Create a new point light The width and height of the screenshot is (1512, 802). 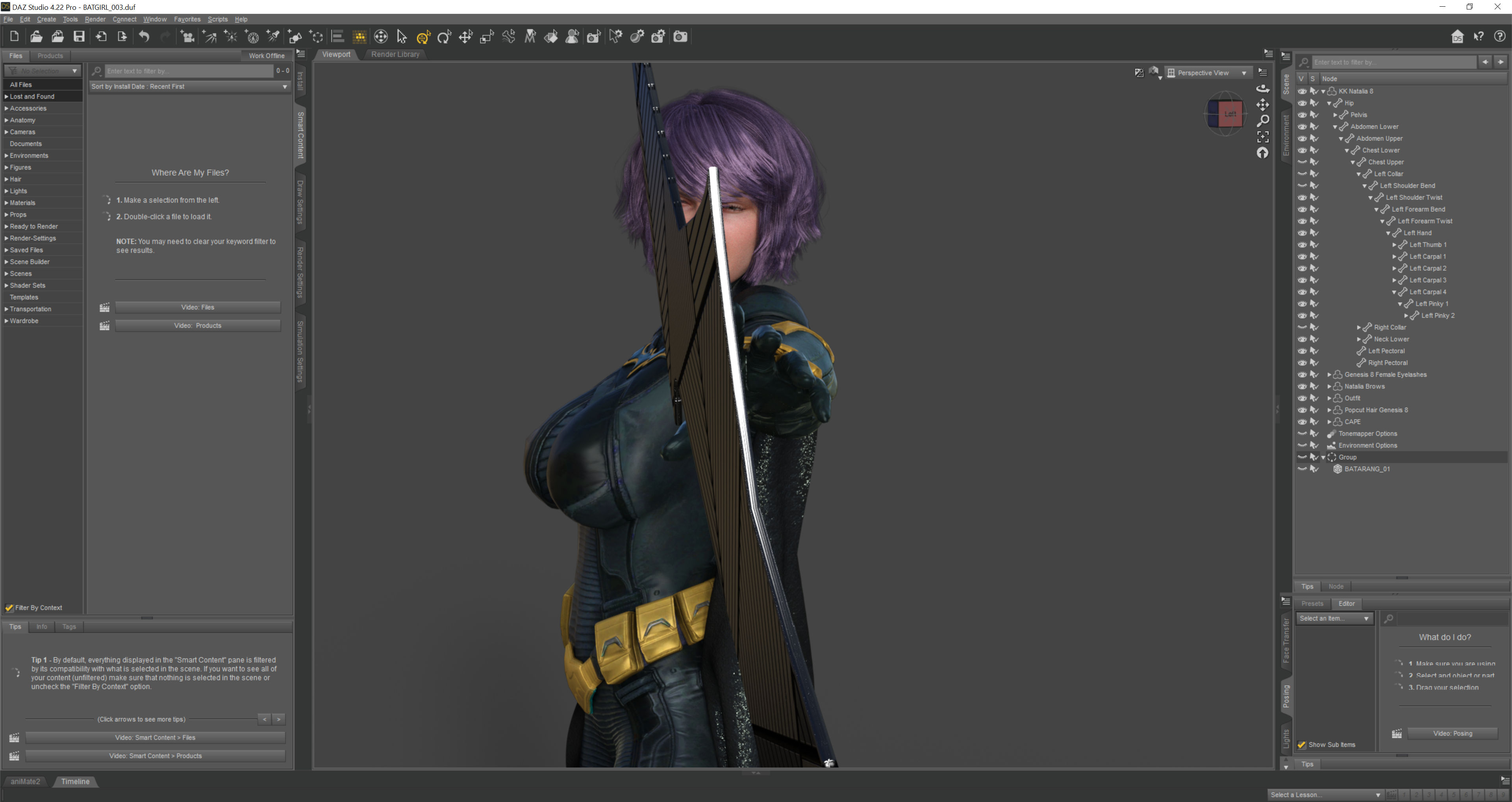(231, 36)
